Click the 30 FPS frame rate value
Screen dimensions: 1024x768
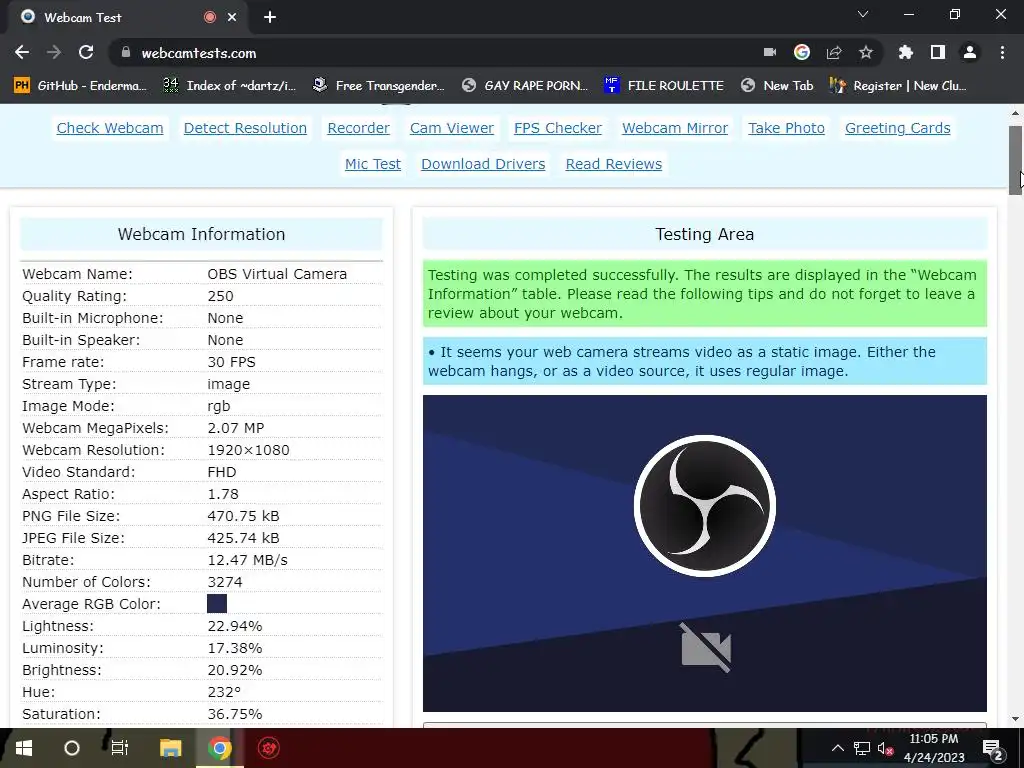(x=231, y=362)
